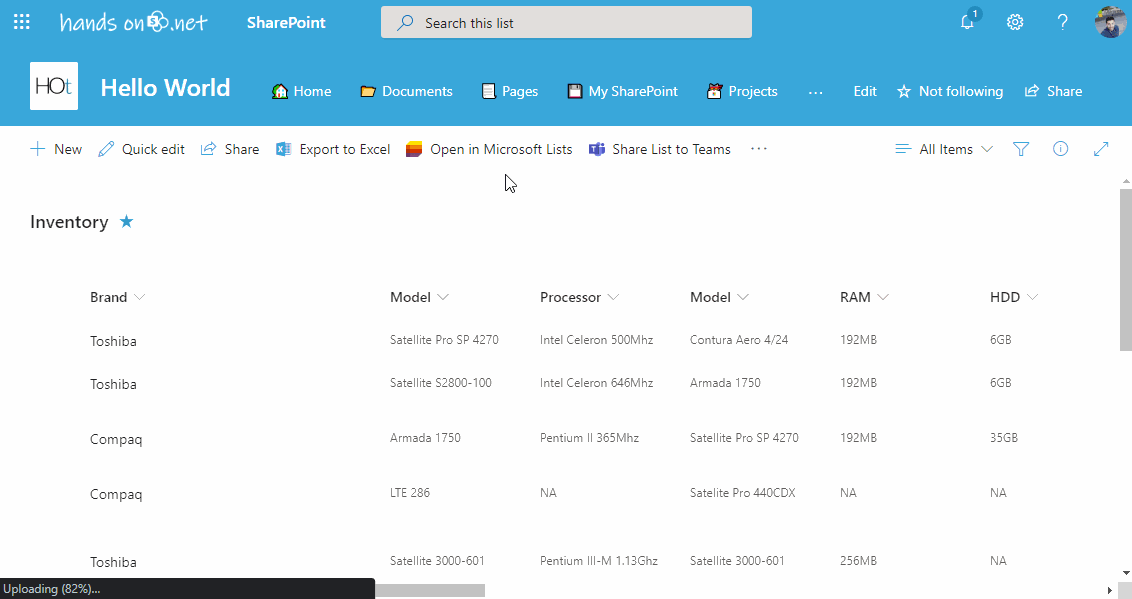Select cell Pentium II 365Mhz
Image resolution: width=1132 pixels, height=599 pixels.
tap(589, 438)
